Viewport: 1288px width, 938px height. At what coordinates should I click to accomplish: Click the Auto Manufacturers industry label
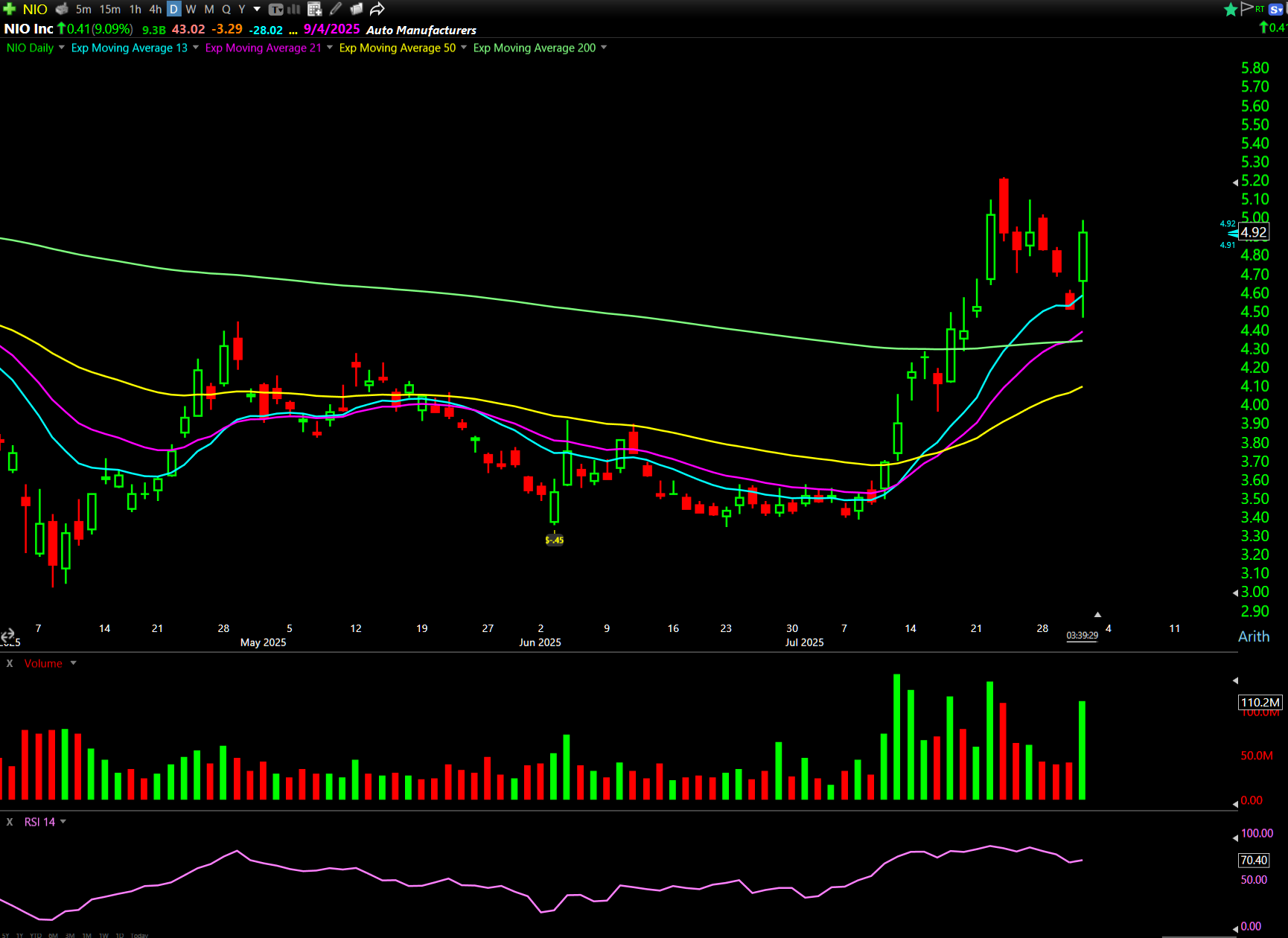pyautogui.click(x=421, y=30)
